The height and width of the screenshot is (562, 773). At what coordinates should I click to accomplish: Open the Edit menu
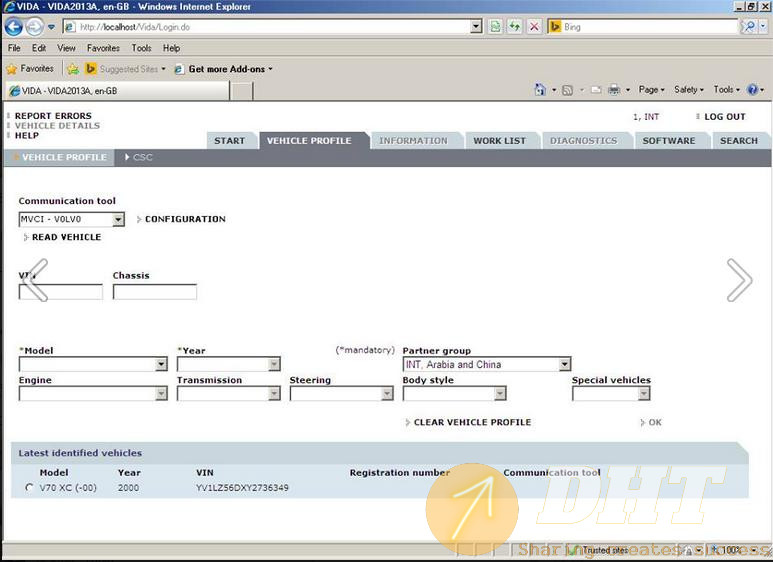(x=39, y=48)
